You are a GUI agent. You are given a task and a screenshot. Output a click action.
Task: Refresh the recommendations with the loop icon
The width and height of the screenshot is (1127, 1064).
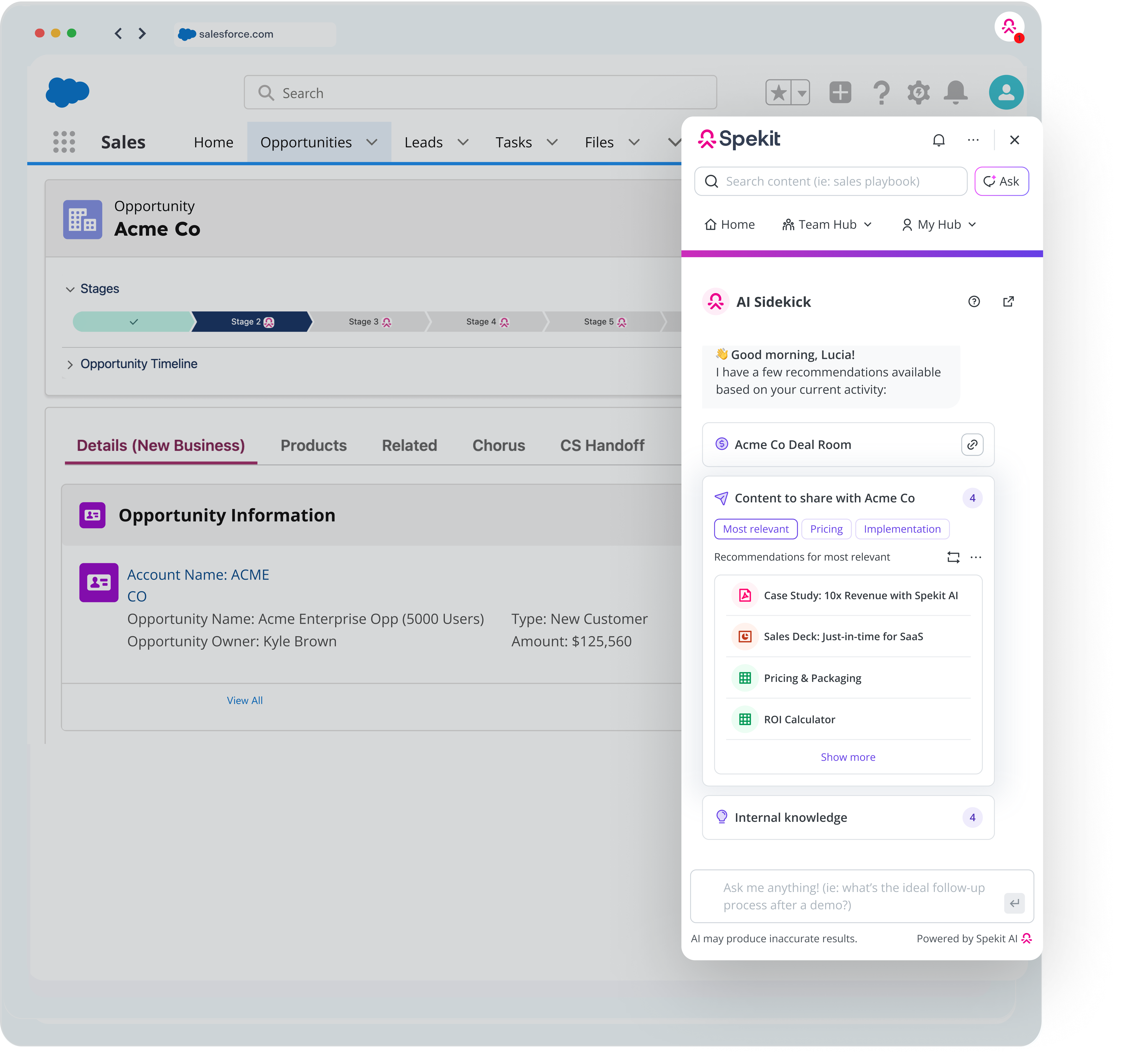click(x=954, y=557)
